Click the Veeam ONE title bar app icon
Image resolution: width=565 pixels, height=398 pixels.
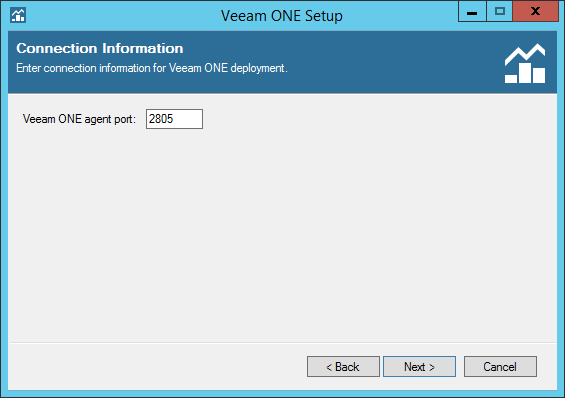coord(18,15)
